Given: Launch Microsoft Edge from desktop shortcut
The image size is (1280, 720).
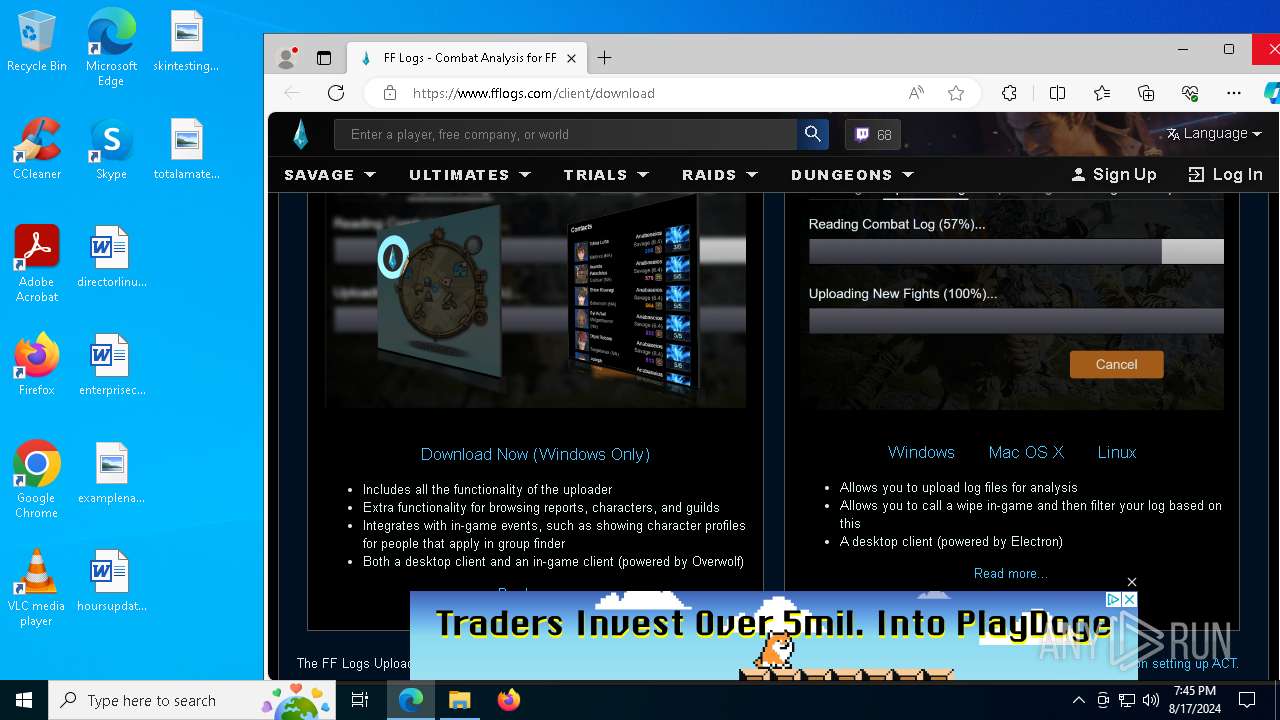Looking at the screenshot, I should (111, 47).
